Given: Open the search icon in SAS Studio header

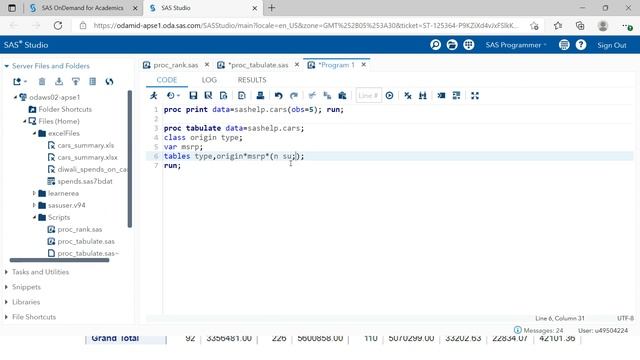Looking at the screenshot, I should [x=436, y=45].
